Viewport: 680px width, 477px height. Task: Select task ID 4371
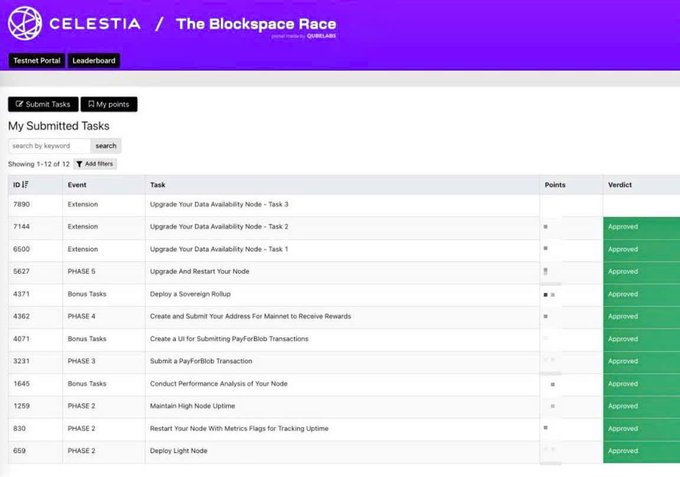click(21, 294)
